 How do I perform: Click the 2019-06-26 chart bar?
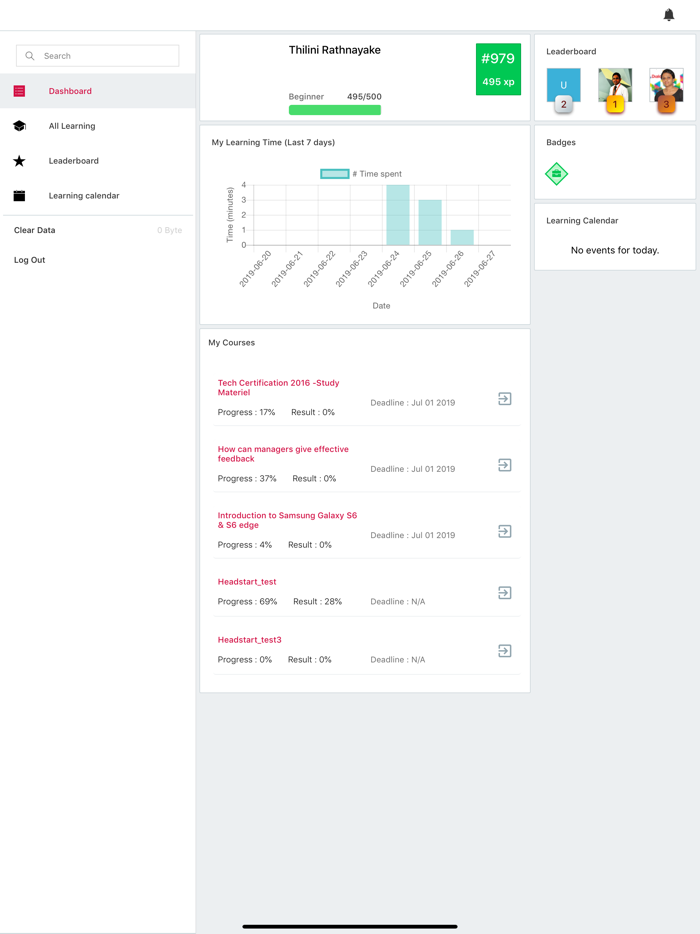point(462,237)
